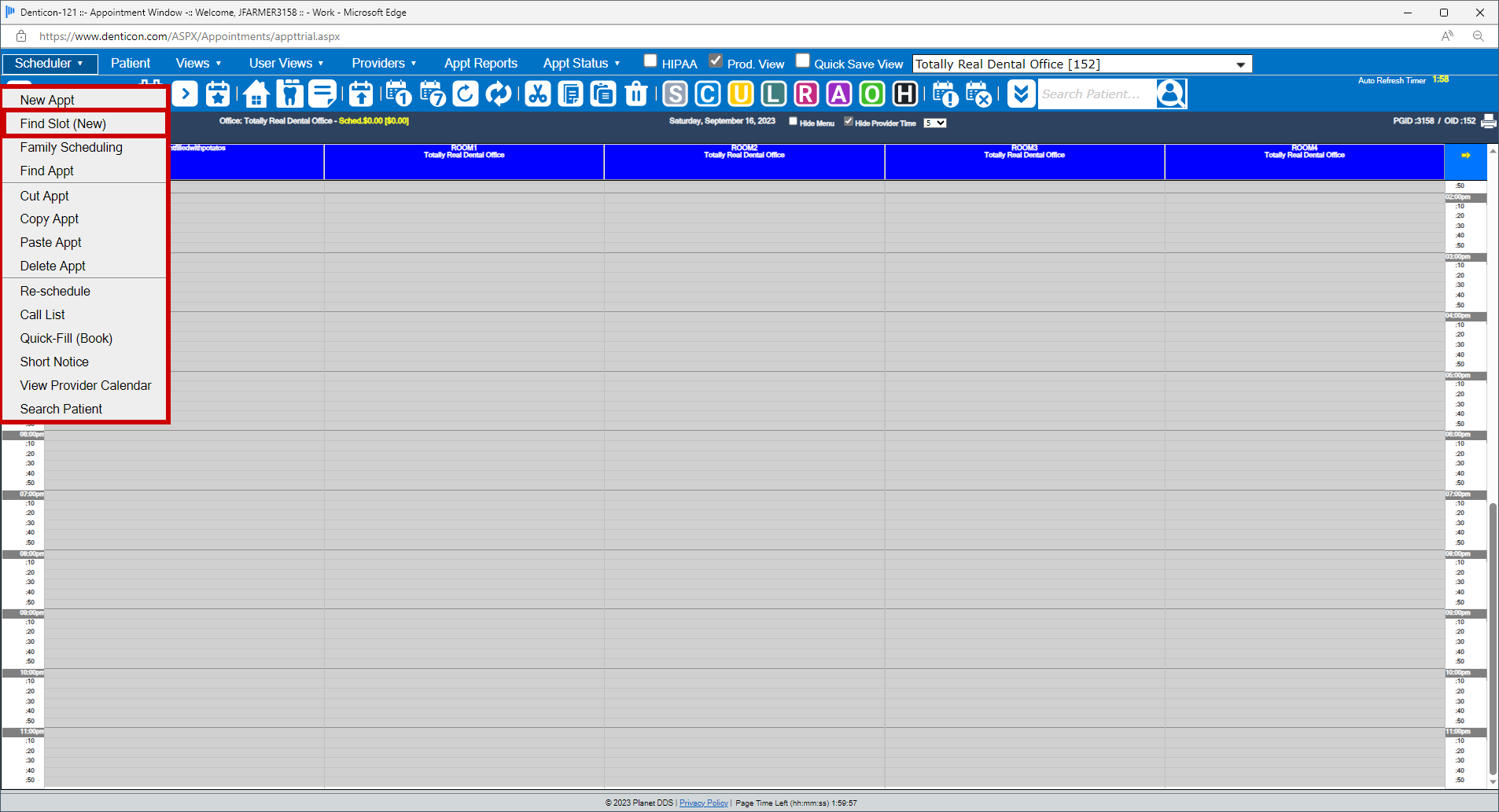Click the scissors cut appointment icon

pos(538,94)
